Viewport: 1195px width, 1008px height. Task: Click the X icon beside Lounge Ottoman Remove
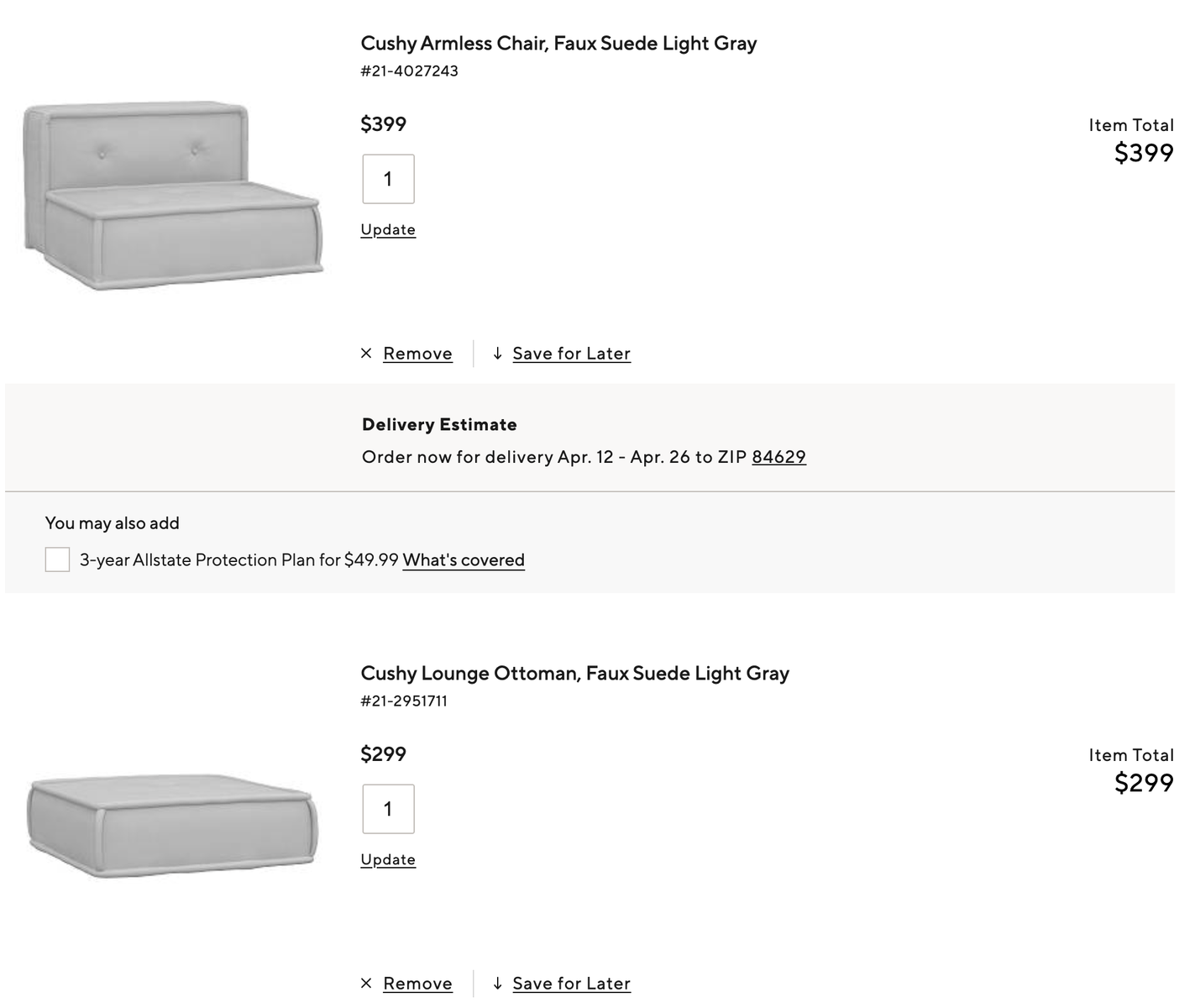pos(366,984)
